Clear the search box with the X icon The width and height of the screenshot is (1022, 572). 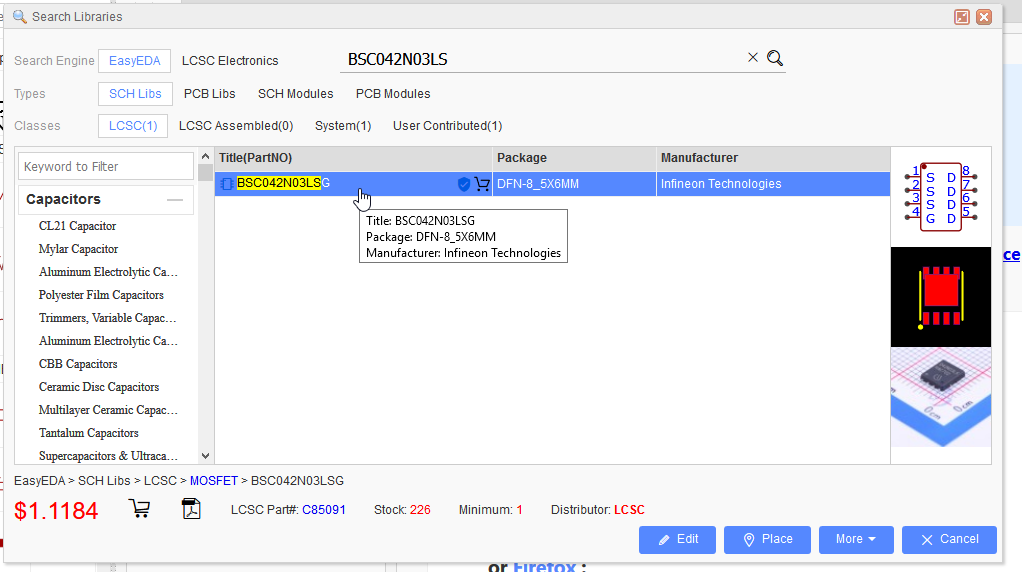pos(753,57)
